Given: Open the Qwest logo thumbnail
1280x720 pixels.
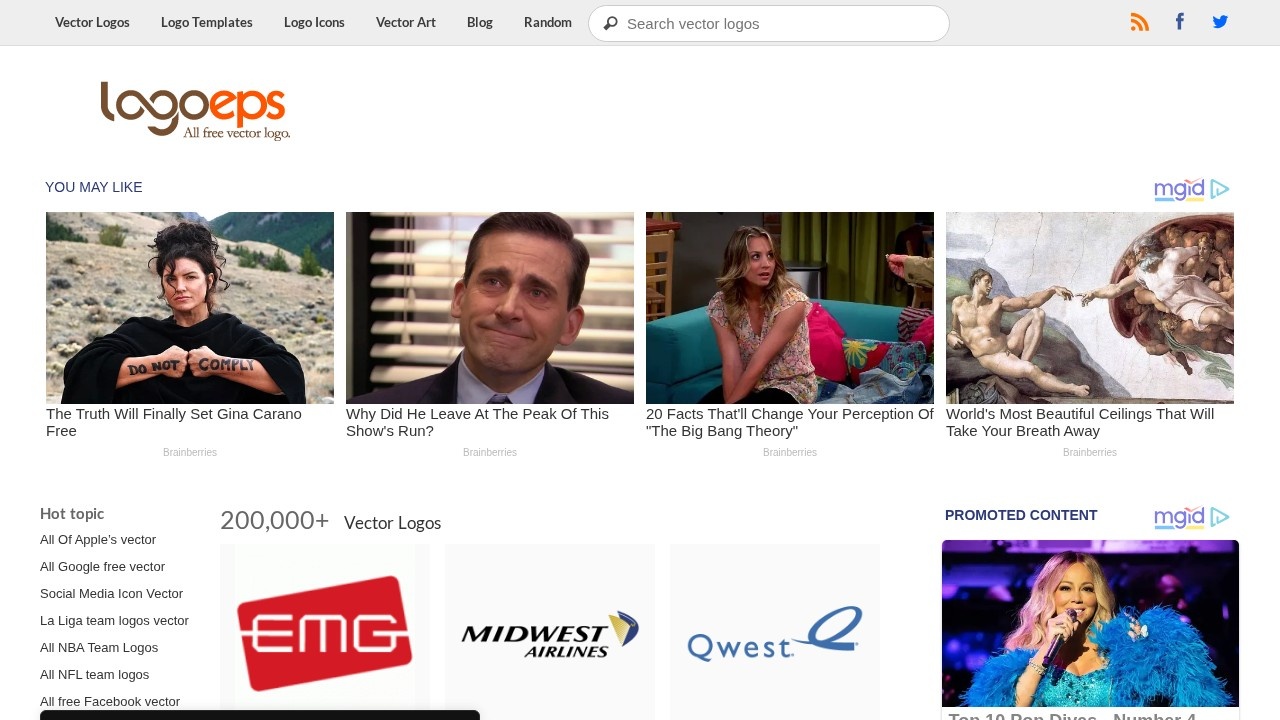Looking at the screenshot, I should (x=775, y=632).
